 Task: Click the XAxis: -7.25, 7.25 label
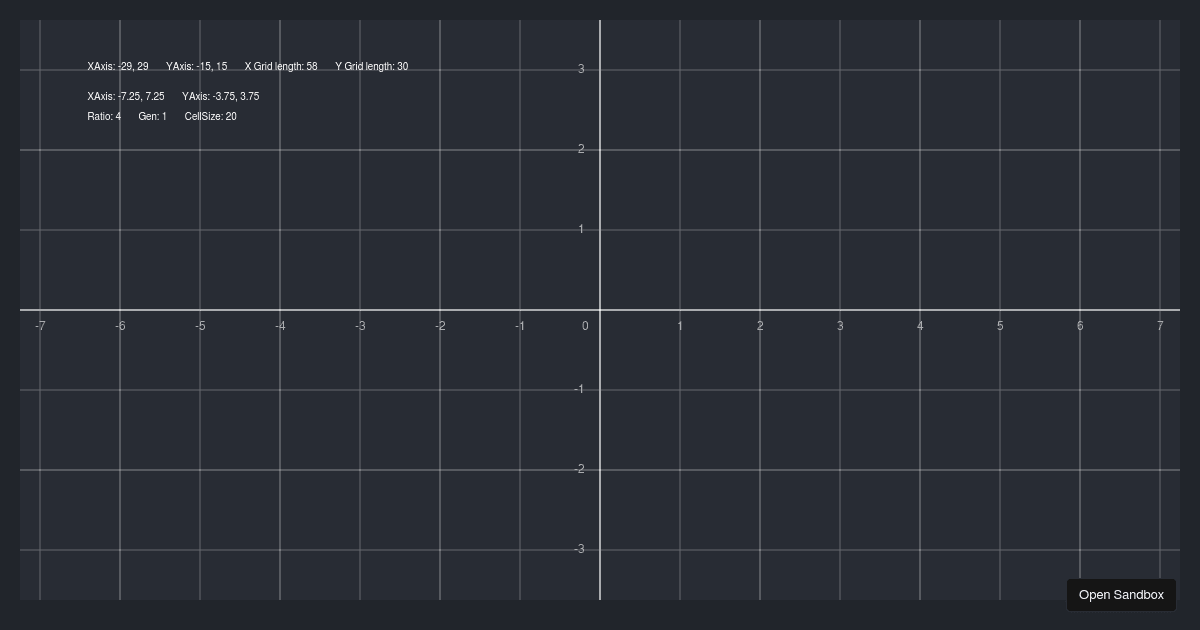[x=124, y=96]
